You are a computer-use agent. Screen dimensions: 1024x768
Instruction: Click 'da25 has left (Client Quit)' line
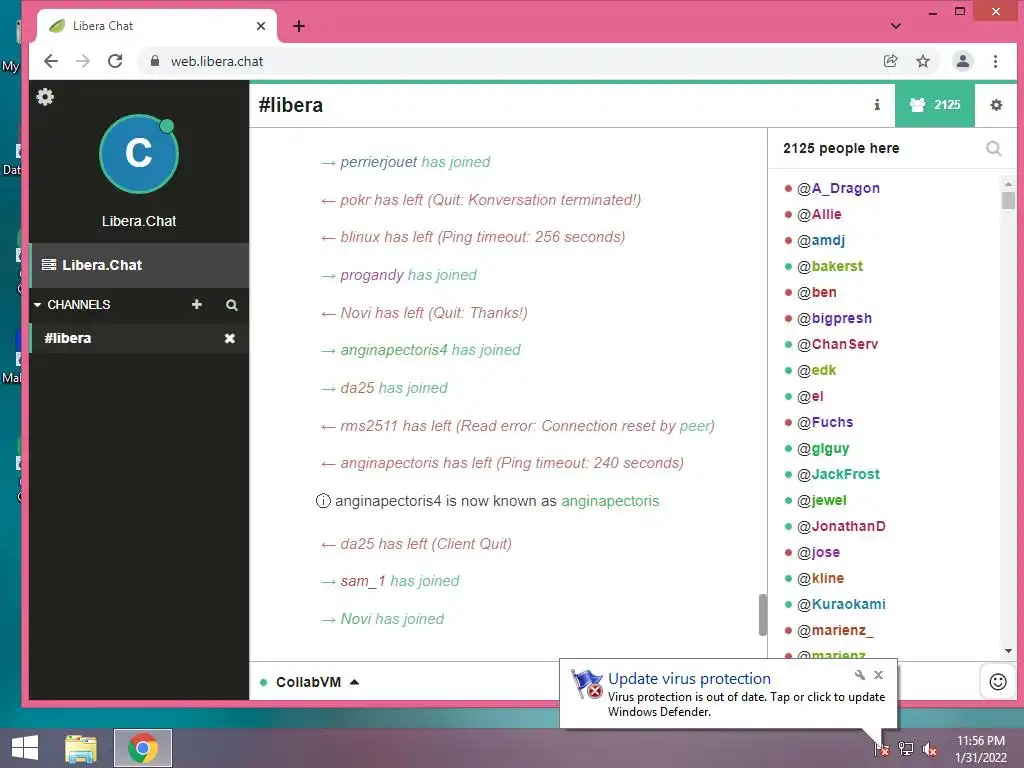pos(416,544)
